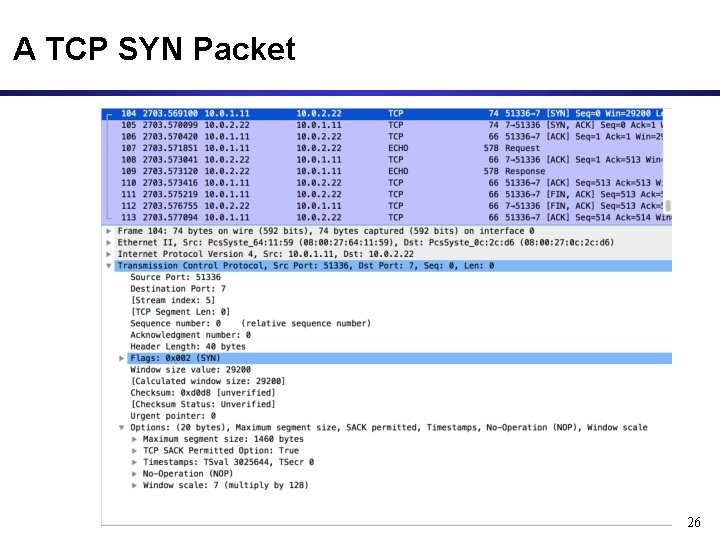Click the Source Port: 51336 field
This screenshot has width=720, height=540.
pos(175,277)
